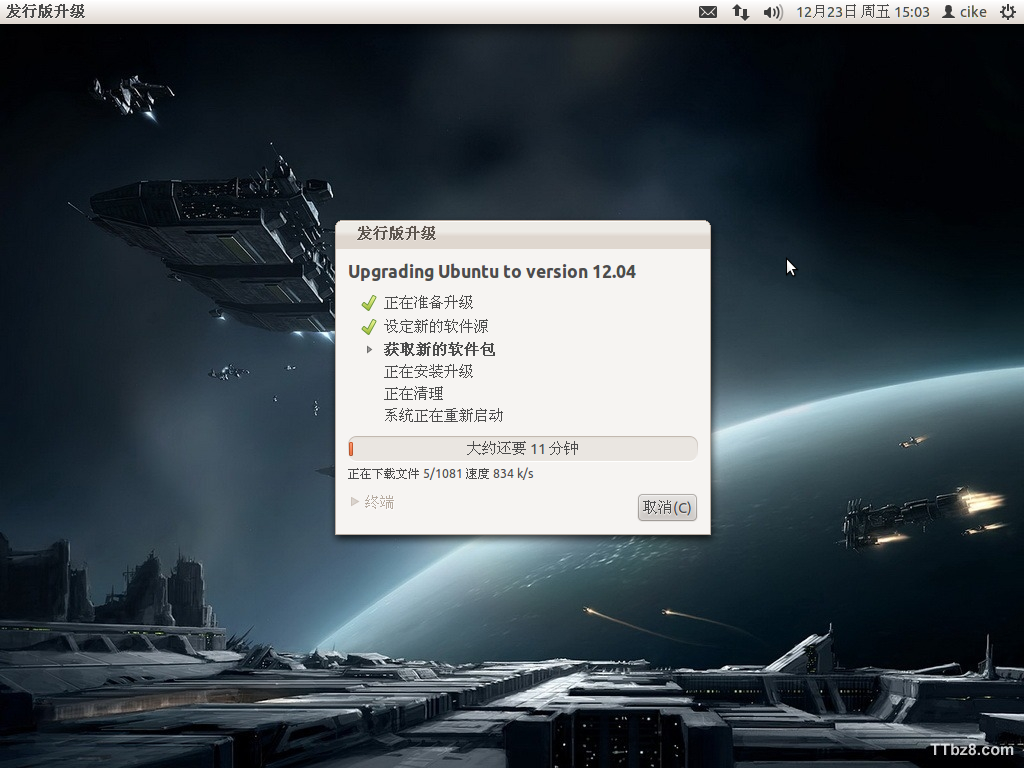Click the 正在准备升级 step text

coord(428,302)
